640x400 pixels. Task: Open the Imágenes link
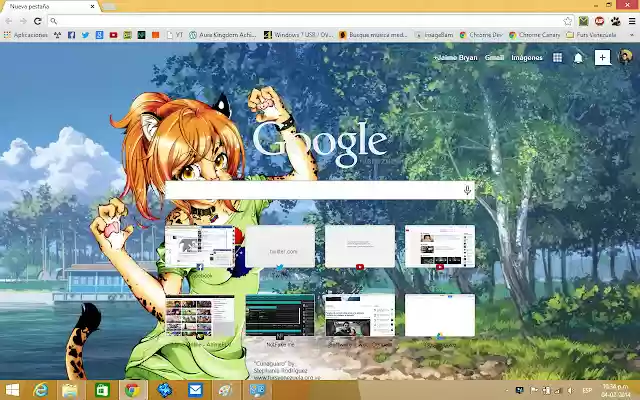[527, 58]
